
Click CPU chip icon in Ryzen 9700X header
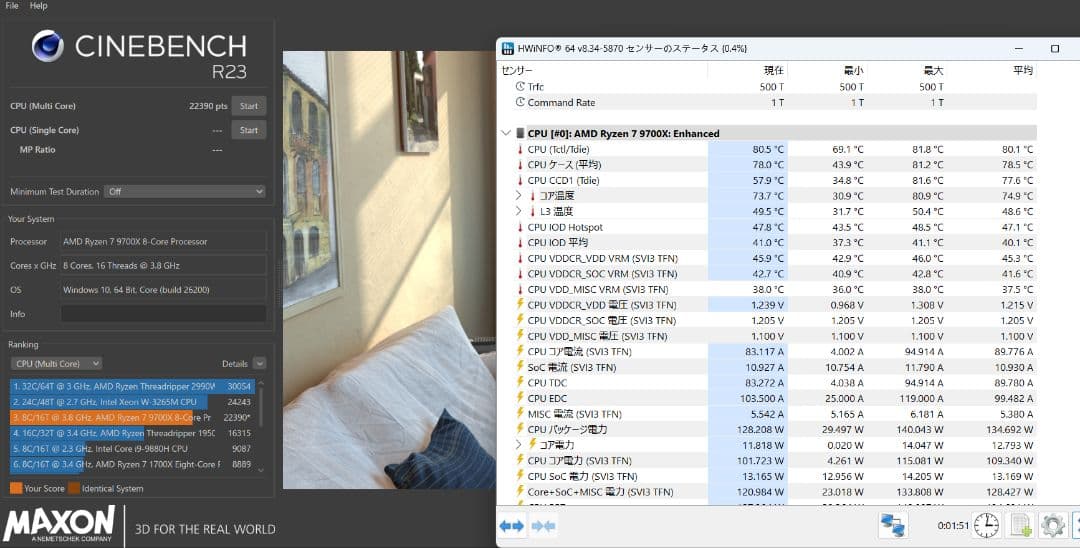(520, 134)
